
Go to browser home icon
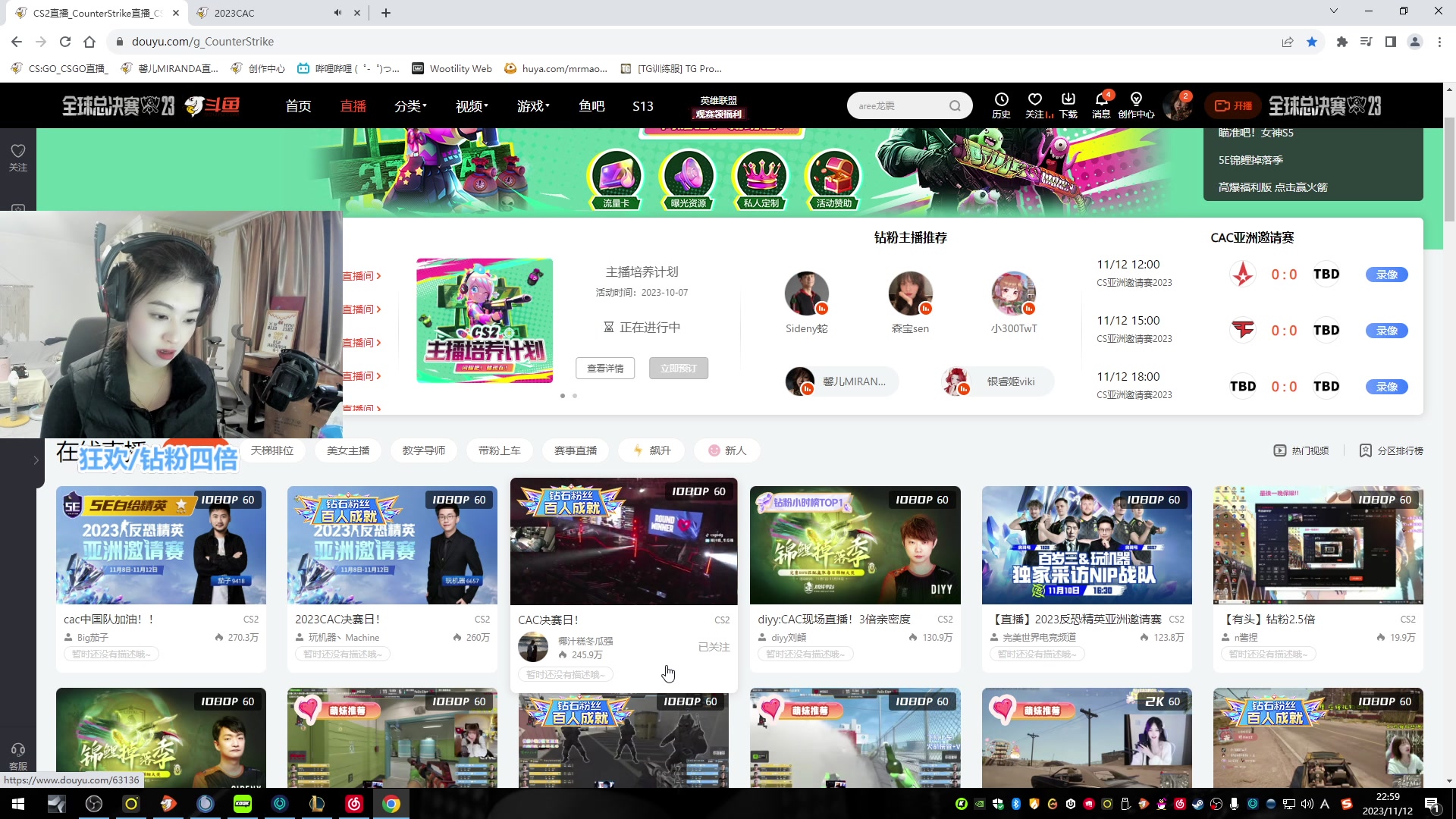[x=89, y=42]
